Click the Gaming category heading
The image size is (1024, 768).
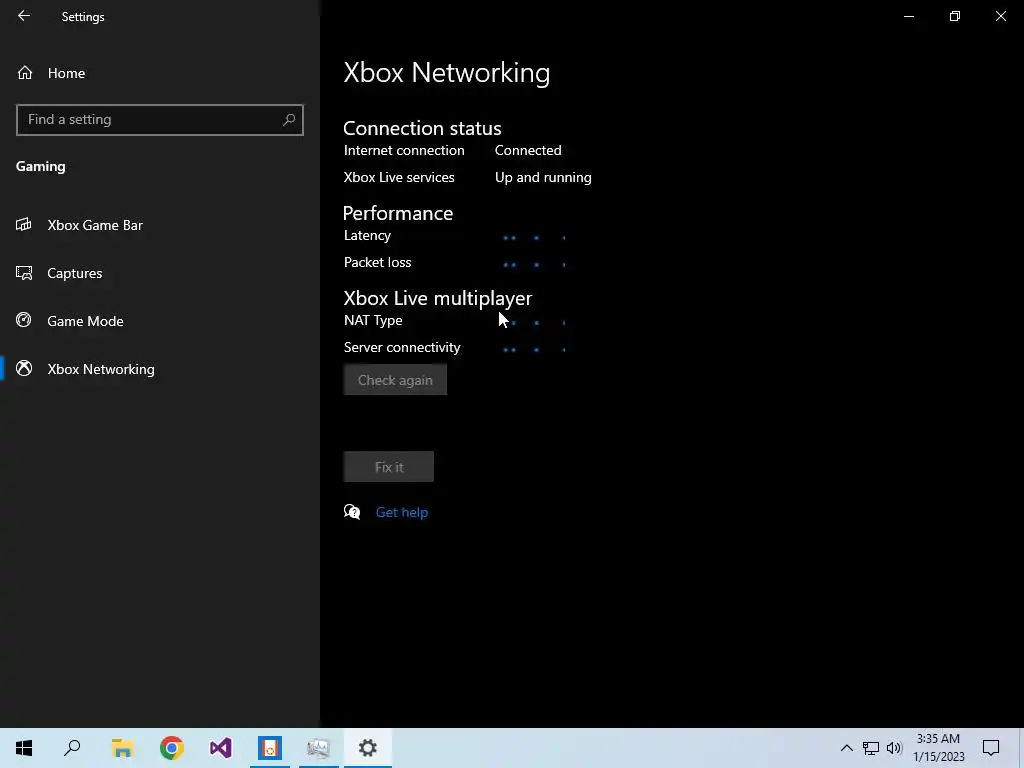40,167
